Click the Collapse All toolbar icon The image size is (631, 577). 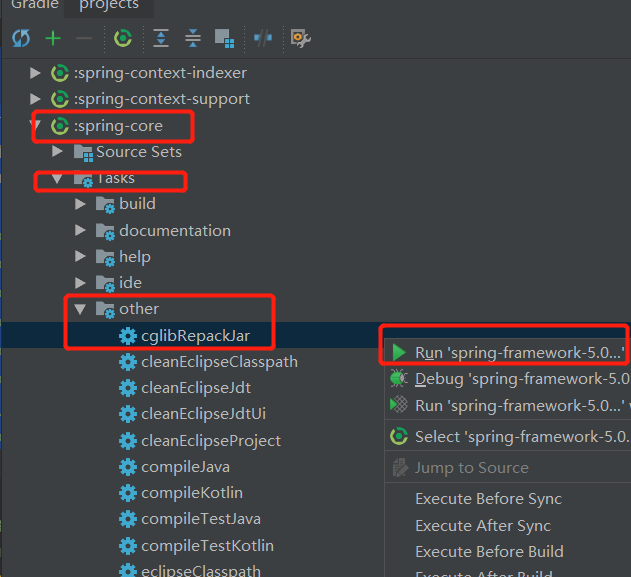pyautogui.click(x=193, y=38)
